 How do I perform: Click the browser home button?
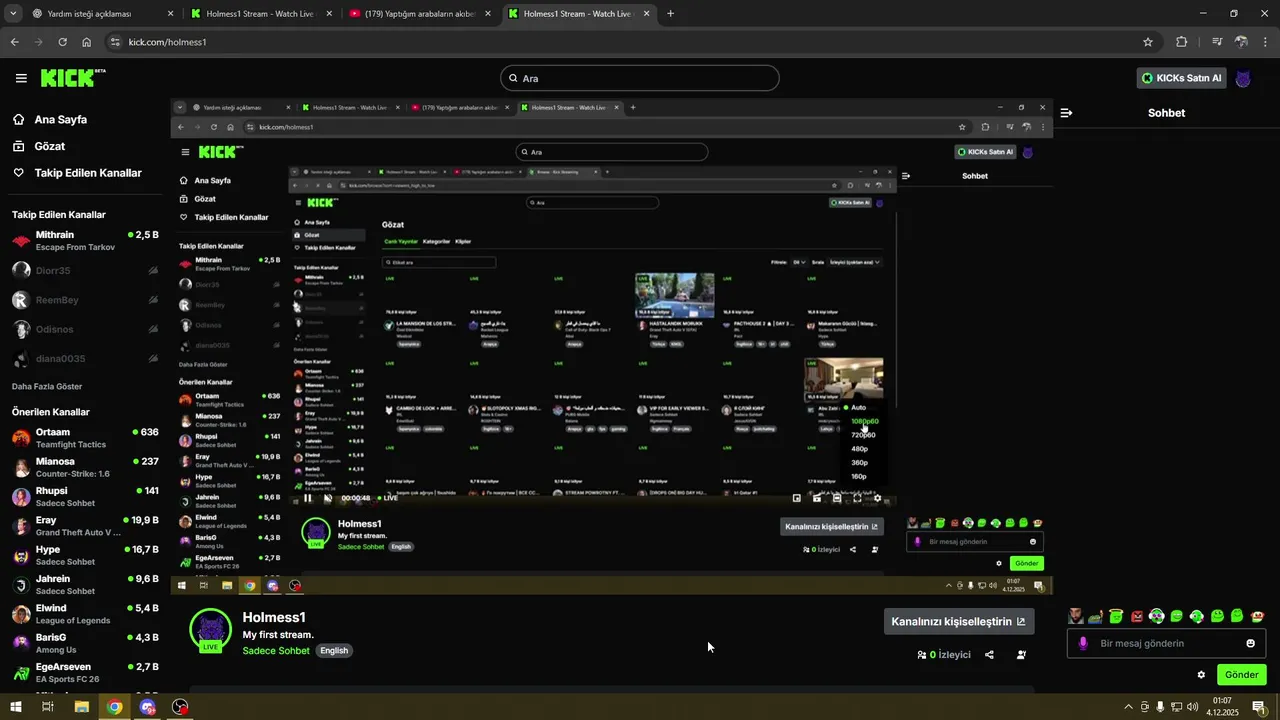pyautogui.click(x=86, y=42)
